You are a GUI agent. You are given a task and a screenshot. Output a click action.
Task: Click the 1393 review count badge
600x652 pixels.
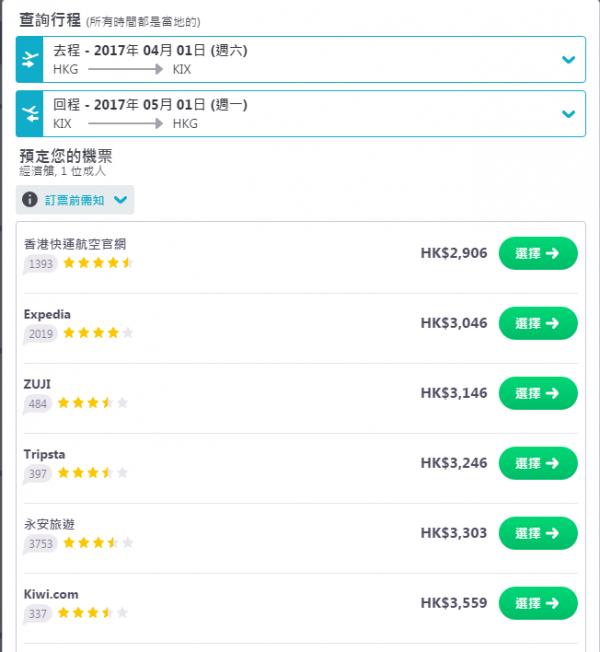coord(41,264)
